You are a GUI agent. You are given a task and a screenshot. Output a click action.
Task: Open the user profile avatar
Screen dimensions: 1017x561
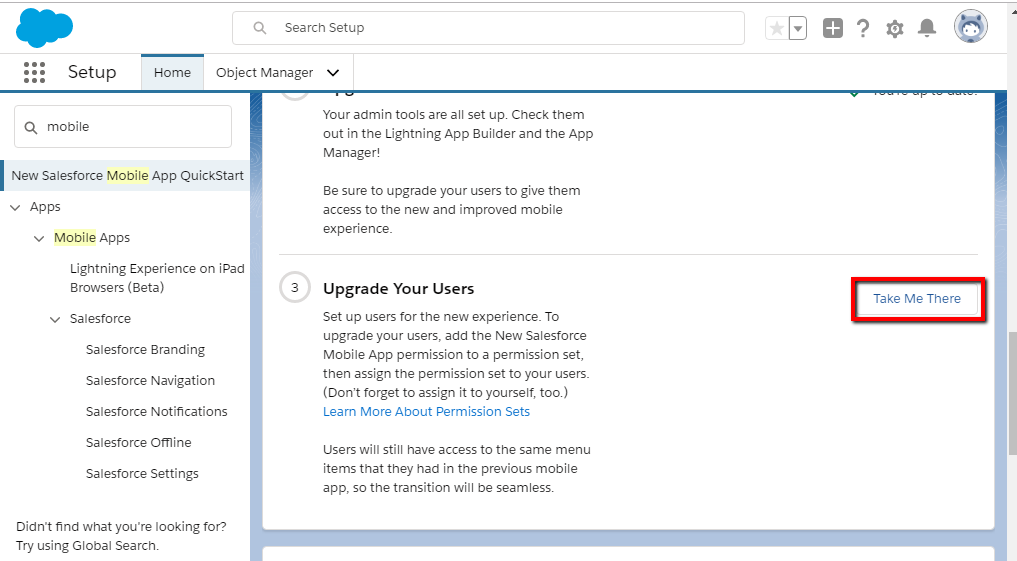pyautogui.click(x=970, y=27)
